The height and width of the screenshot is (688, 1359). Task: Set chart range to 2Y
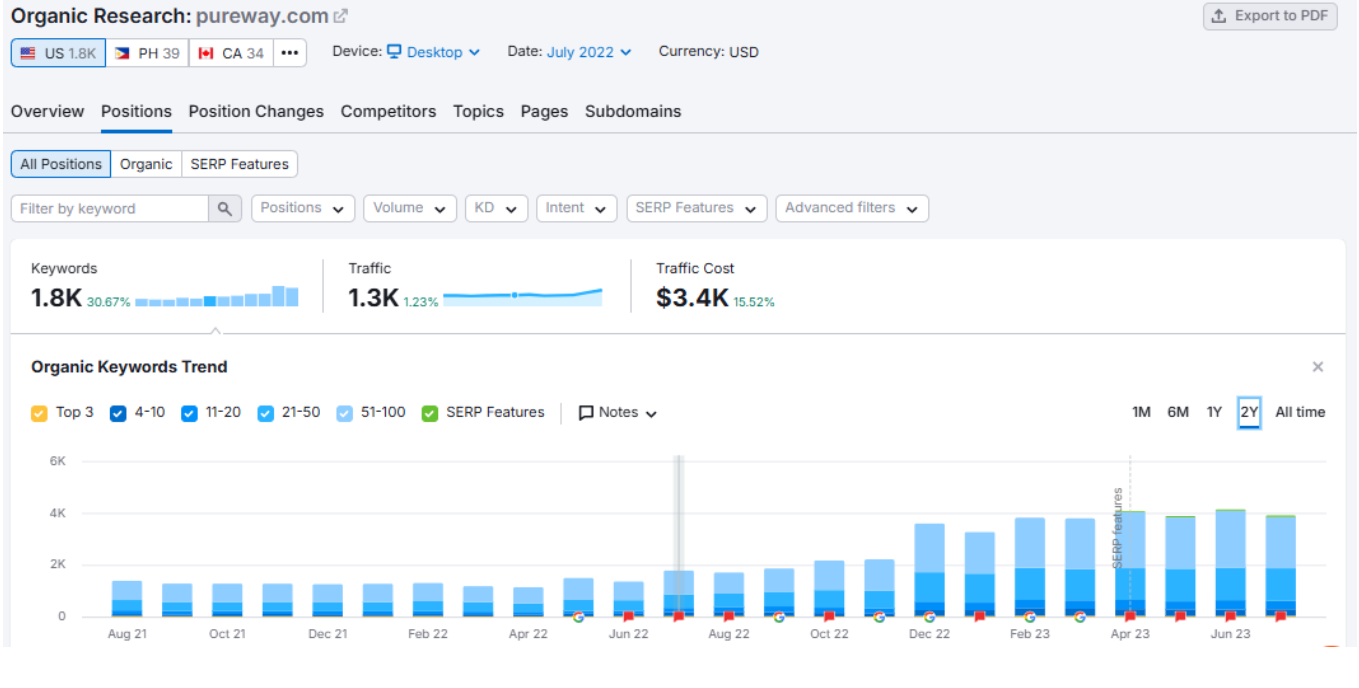click(x=1249, y=412)
